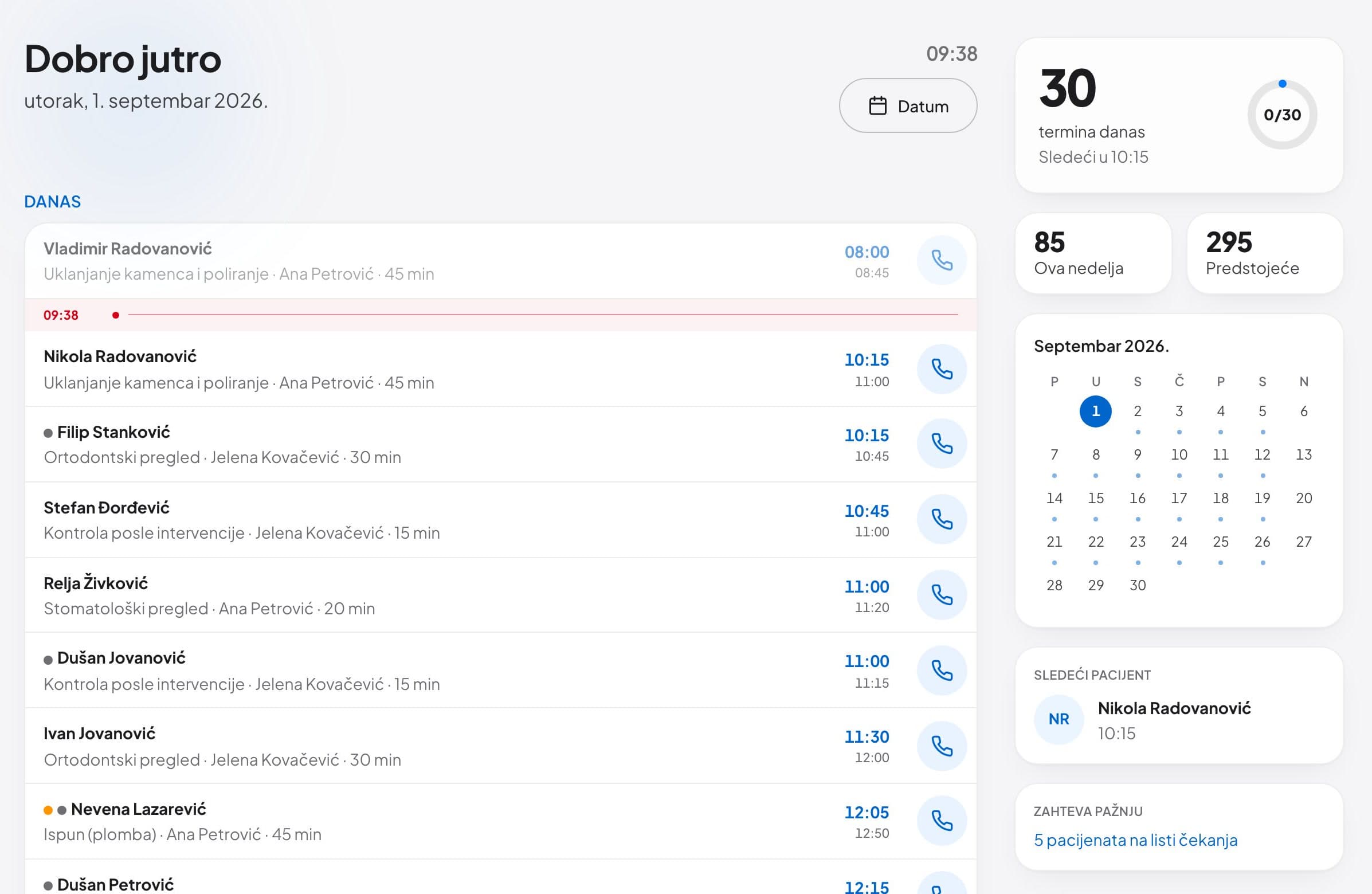Click the Septembar 2026. calendar title
The width and height of the screenshot is (1372, 894).
click(x=1101, y=346)
